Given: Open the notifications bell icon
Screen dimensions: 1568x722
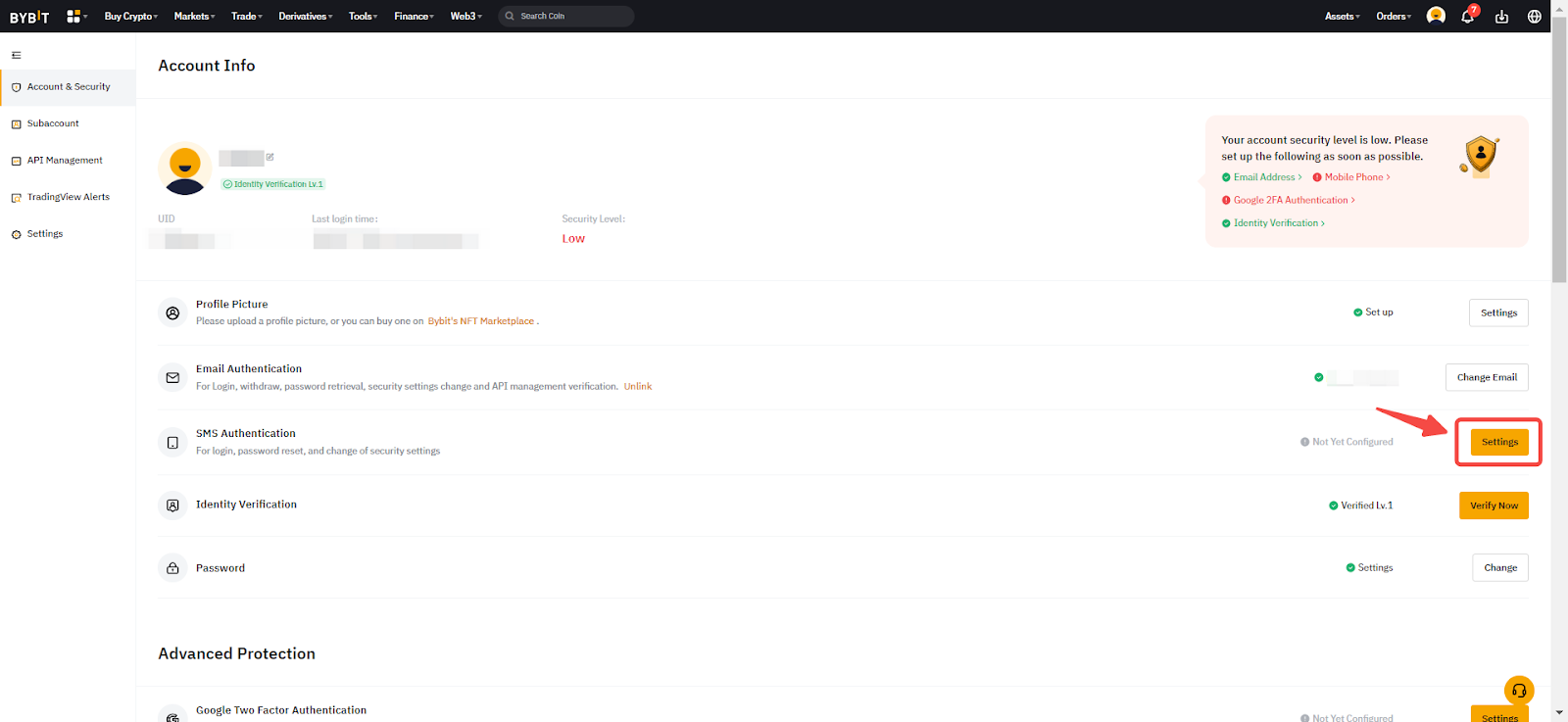Looking at the screenshot, I should coord(1467,17).
